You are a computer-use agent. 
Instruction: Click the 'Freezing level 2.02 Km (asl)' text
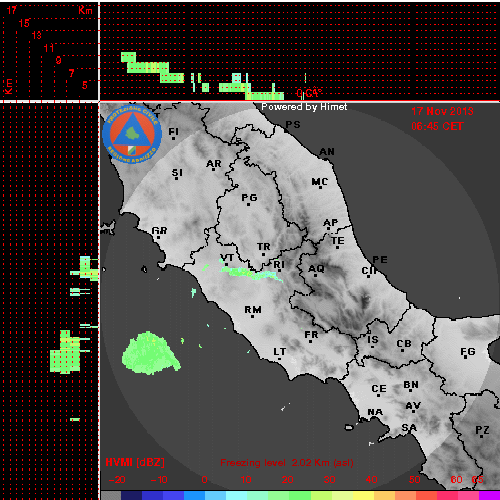[x=287, y=463]
